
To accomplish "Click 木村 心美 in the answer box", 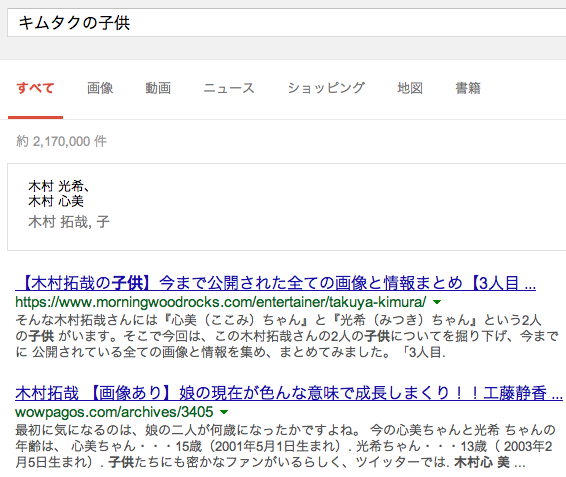I will coord(56,201).
